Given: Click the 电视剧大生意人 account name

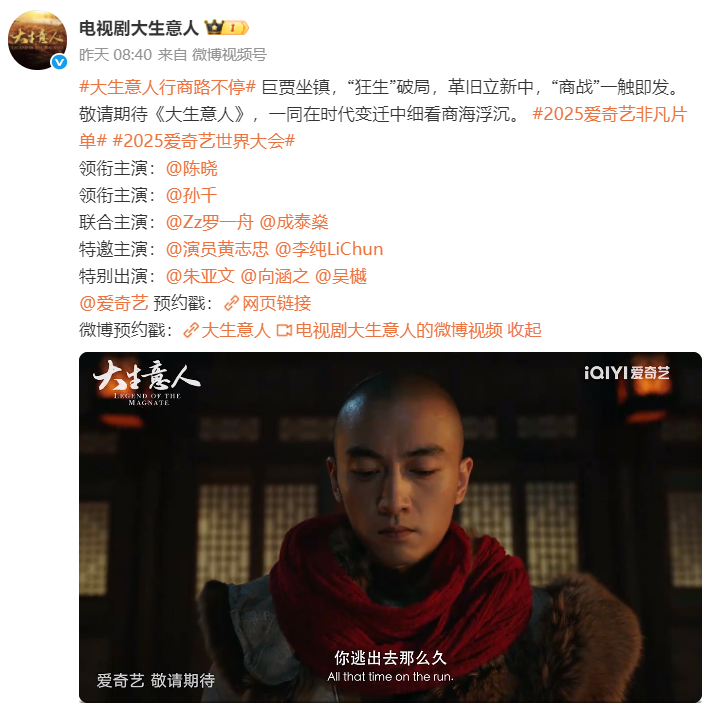Looking at the screenshot, I should pyautogui.click(x=139, y=28).
